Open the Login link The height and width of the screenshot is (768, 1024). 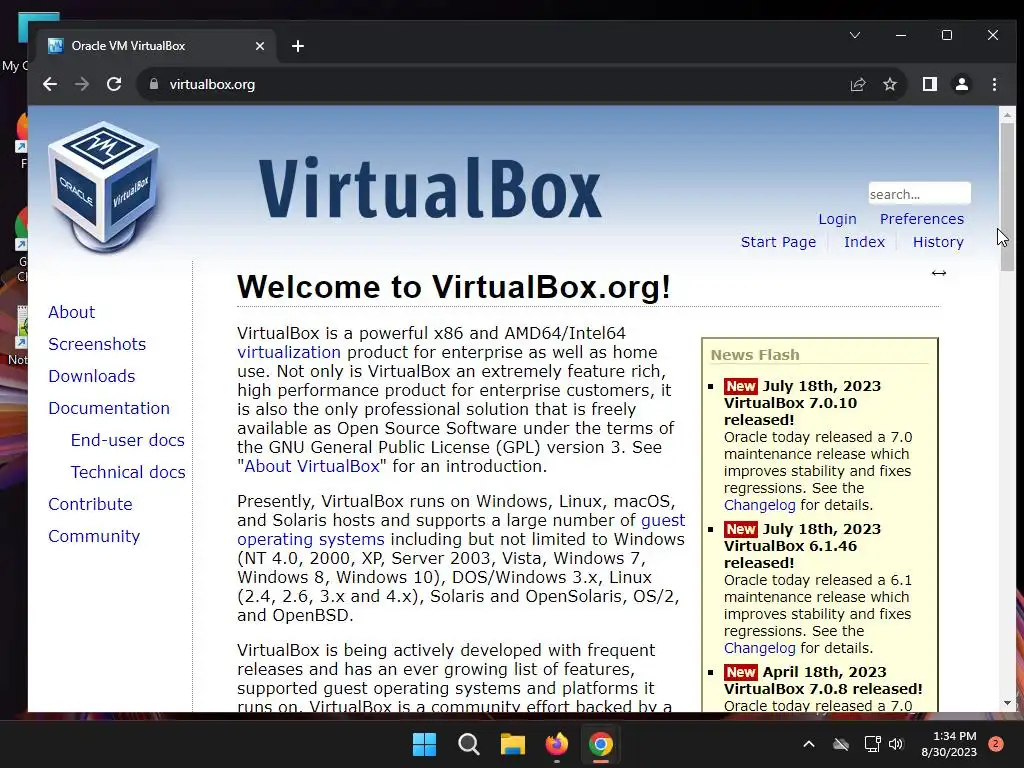[837, 219]
